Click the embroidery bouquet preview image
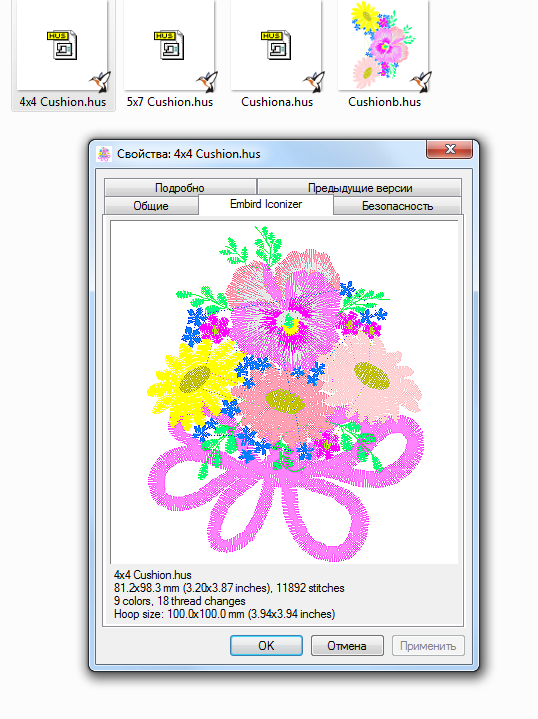The image size is (538, 719). coord(284,393)
